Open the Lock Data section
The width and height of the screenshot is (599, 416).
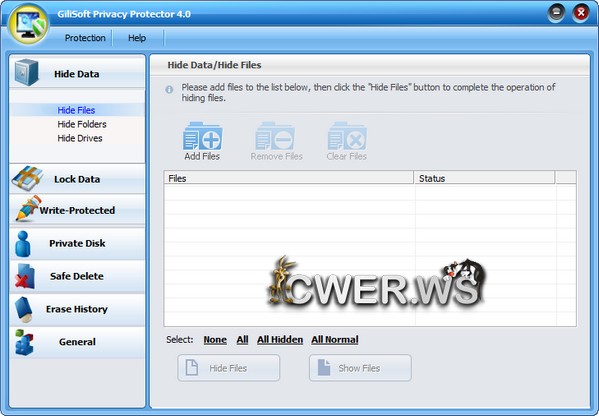pos(77,179)
